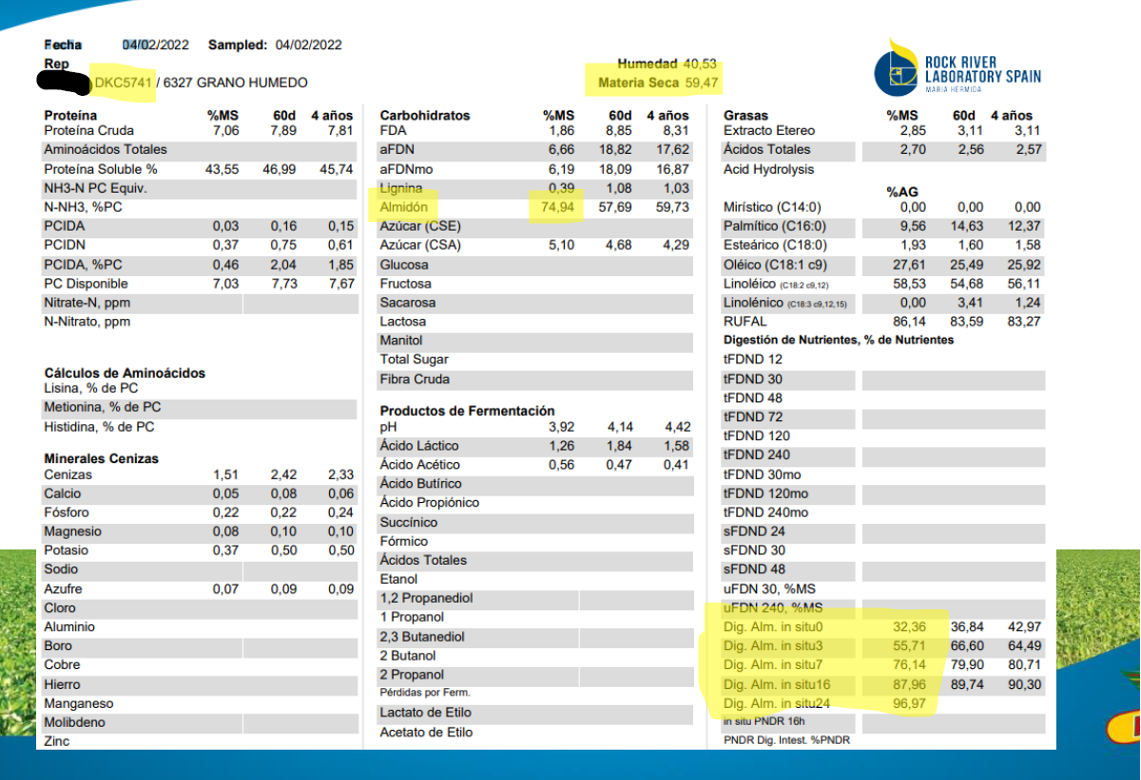This screenshot has height=780, width=1141.
Task: Select the Dig. Alm. in situ24 value 96,97
Action: (x=910, y=704)
